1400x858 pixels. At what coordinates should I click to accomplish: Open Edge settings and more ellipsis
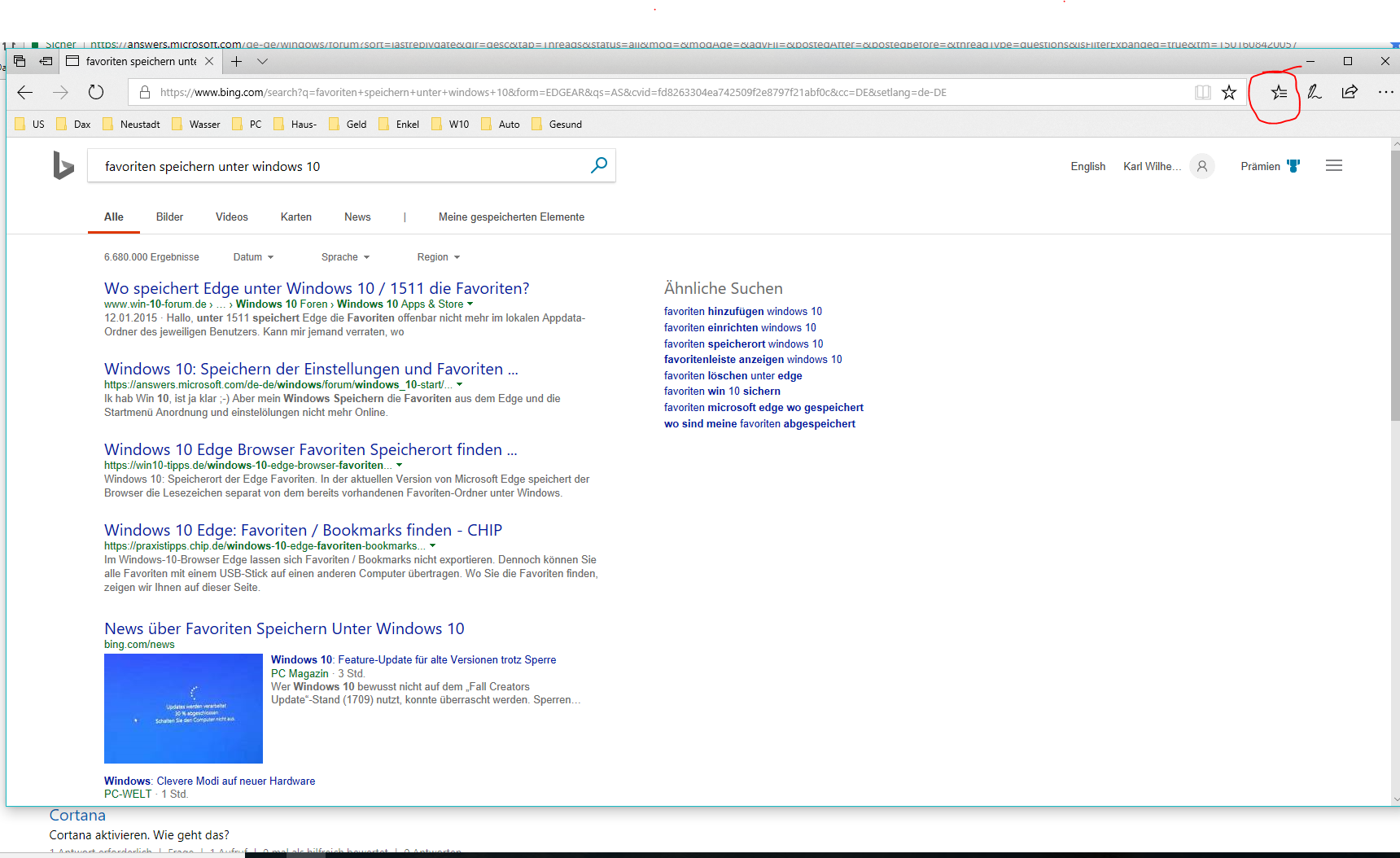[x=1386, y=92]
